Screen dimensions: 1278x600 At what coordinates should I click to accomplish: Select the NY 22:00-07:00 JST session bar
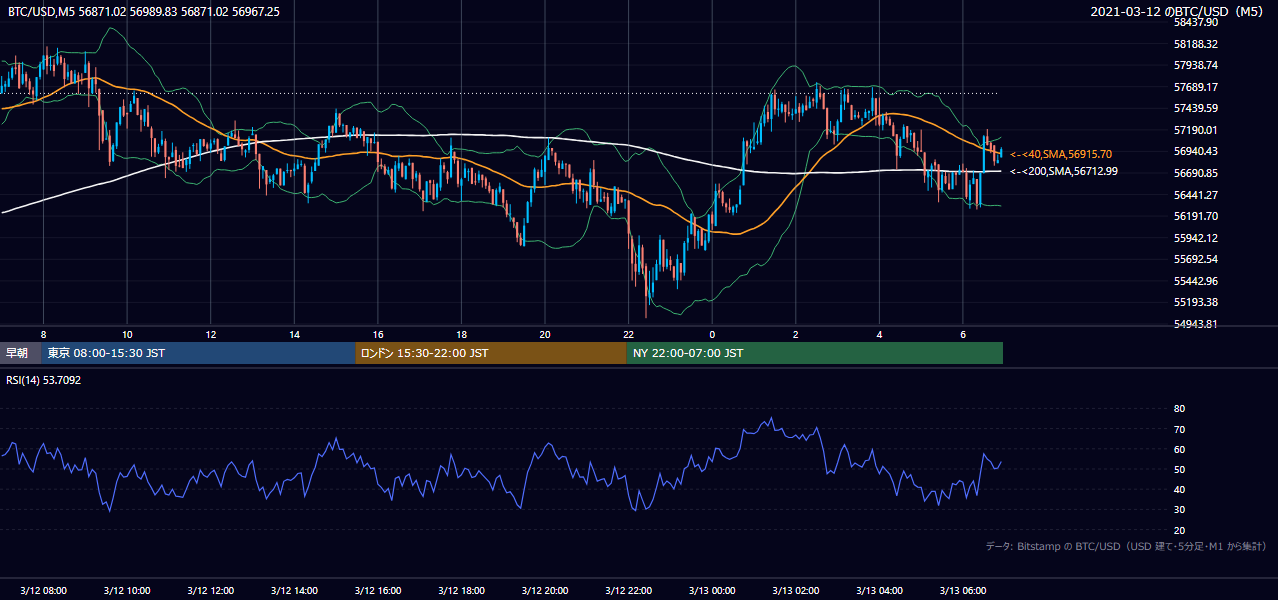tap(815, 353)
